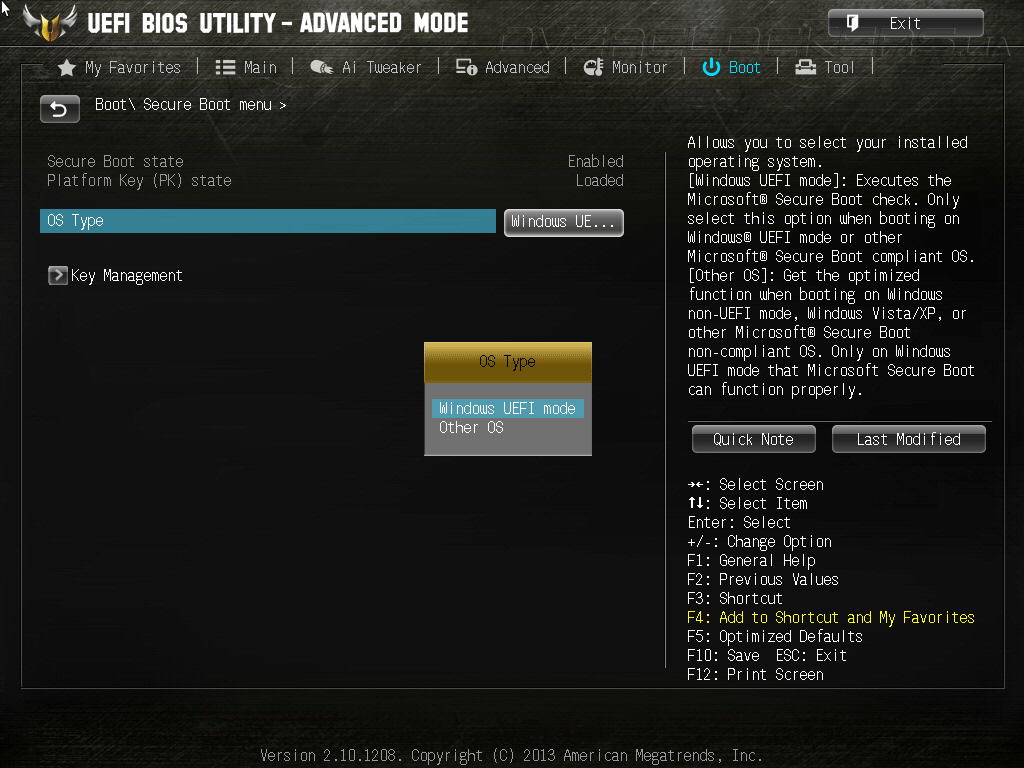
Task: Show Last Modified settings
Action: pyautogui.click(x=908, y=439)
